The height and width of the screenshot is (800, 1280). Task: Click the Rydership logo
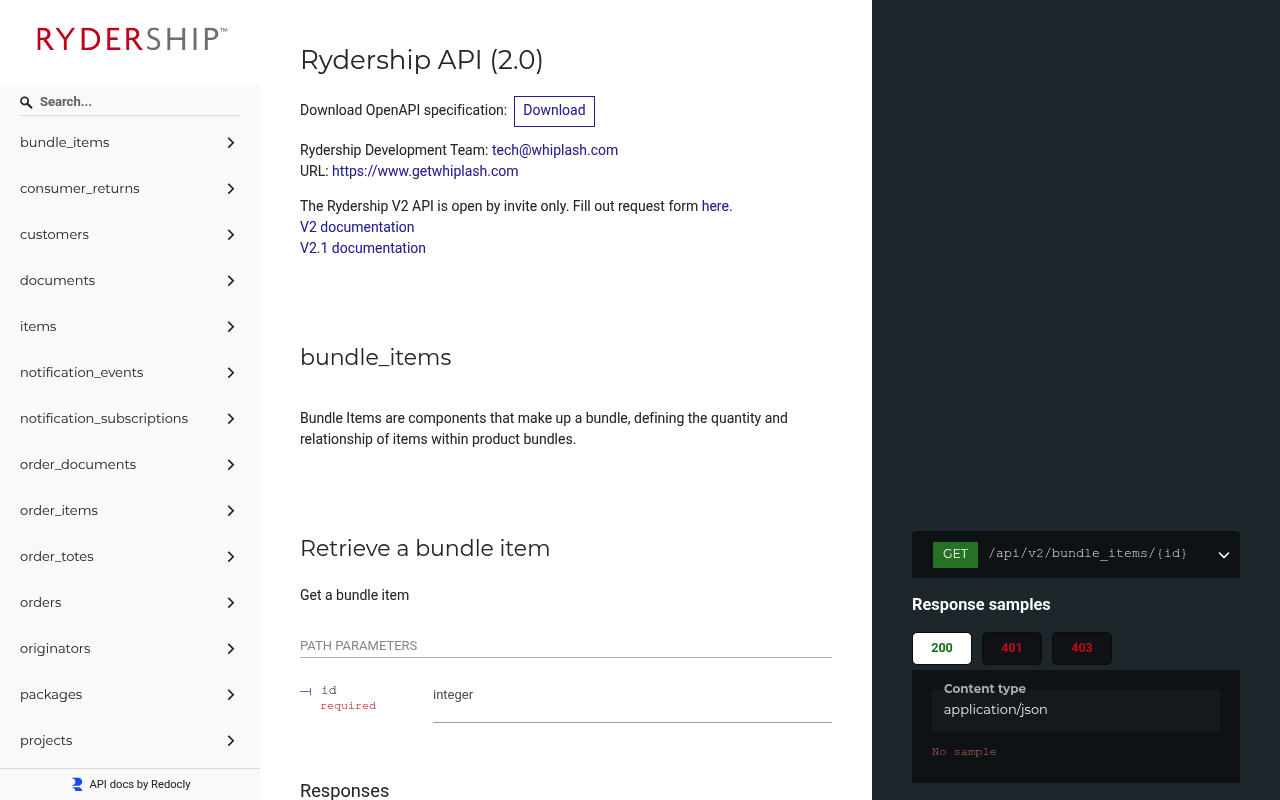[132, 39]
